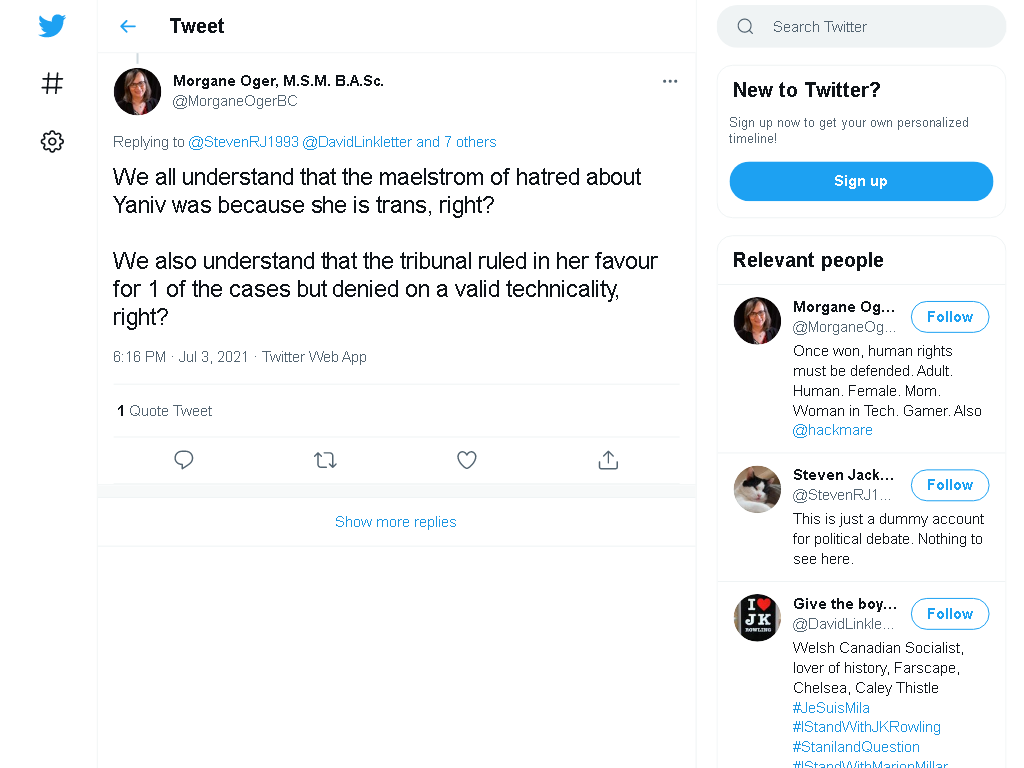Follow Steven Jack account
1024x768 pixels.
coord(950,485)
